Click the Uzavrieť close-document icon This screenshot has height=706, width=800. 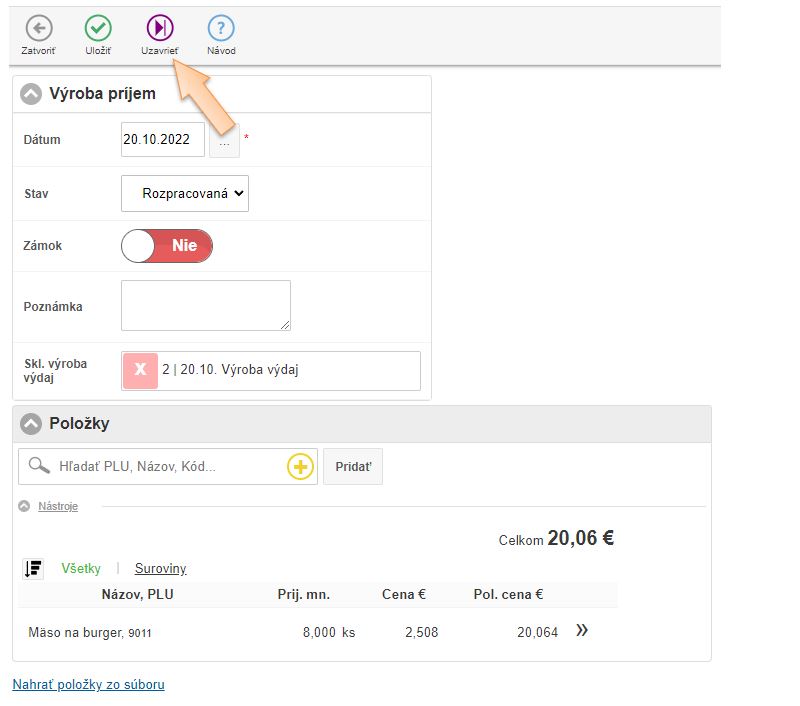click(x=159, y=28)
